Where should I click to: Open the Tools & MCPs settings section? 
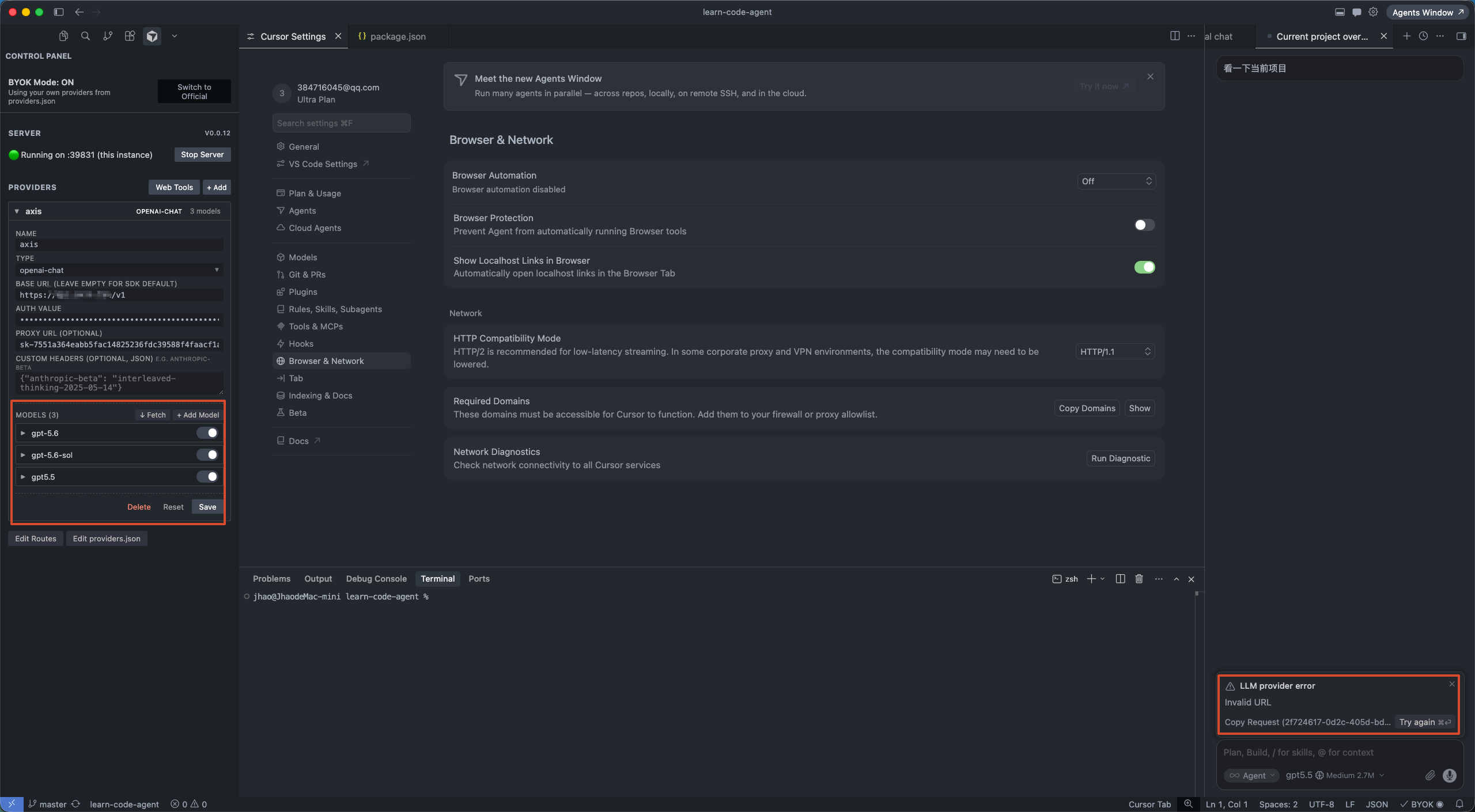point(342,327)
